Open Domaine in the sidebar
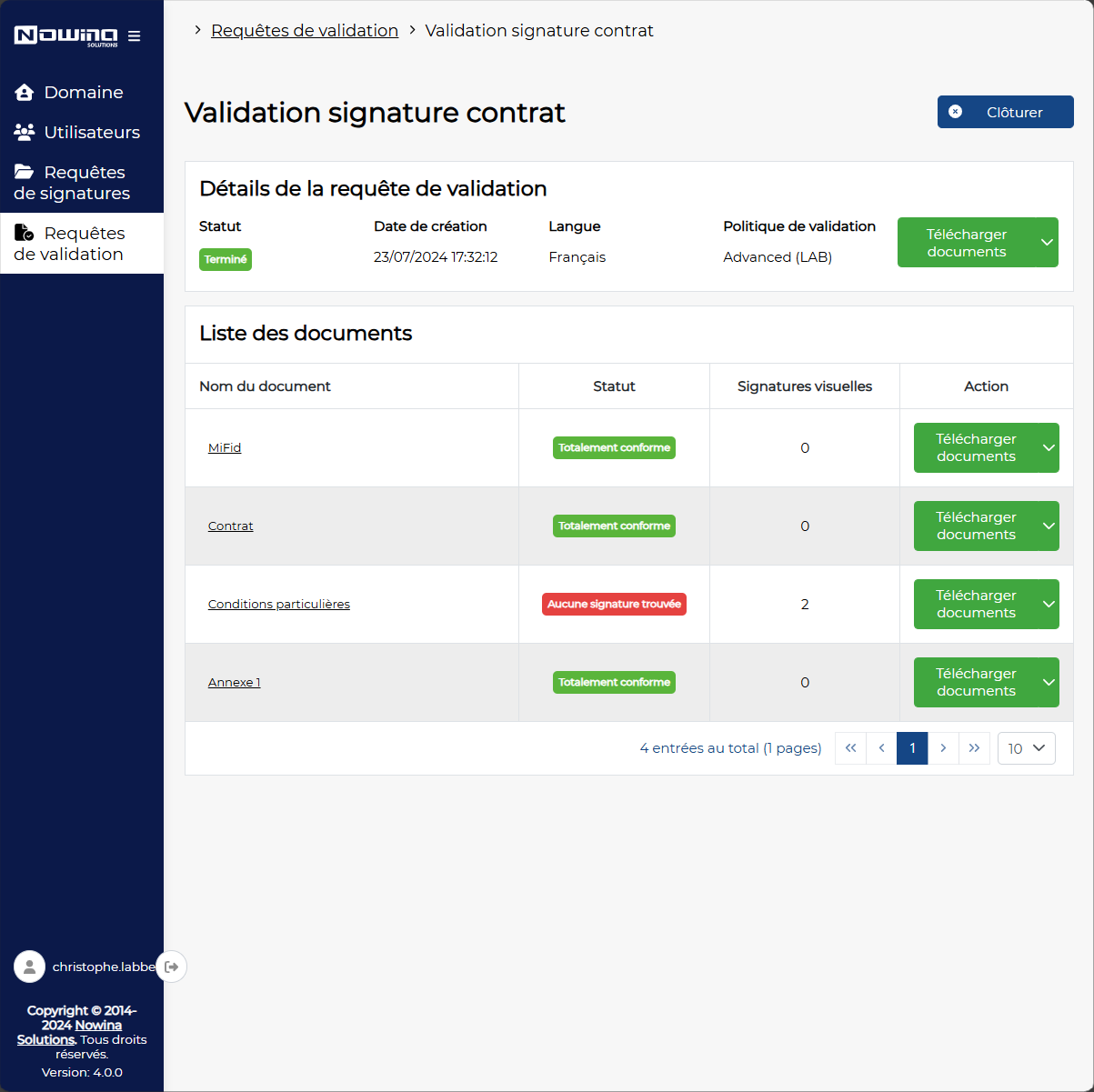Image resolution: width=1094 pixels, height=1092 pixels. 82,92
